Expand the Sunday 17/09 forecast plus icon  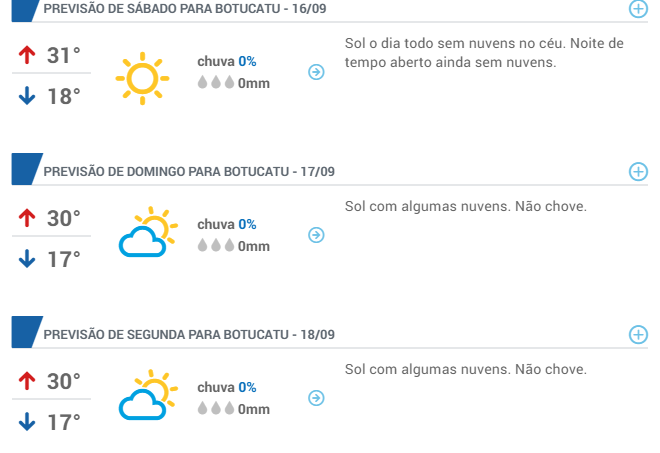tap(638, 172)
